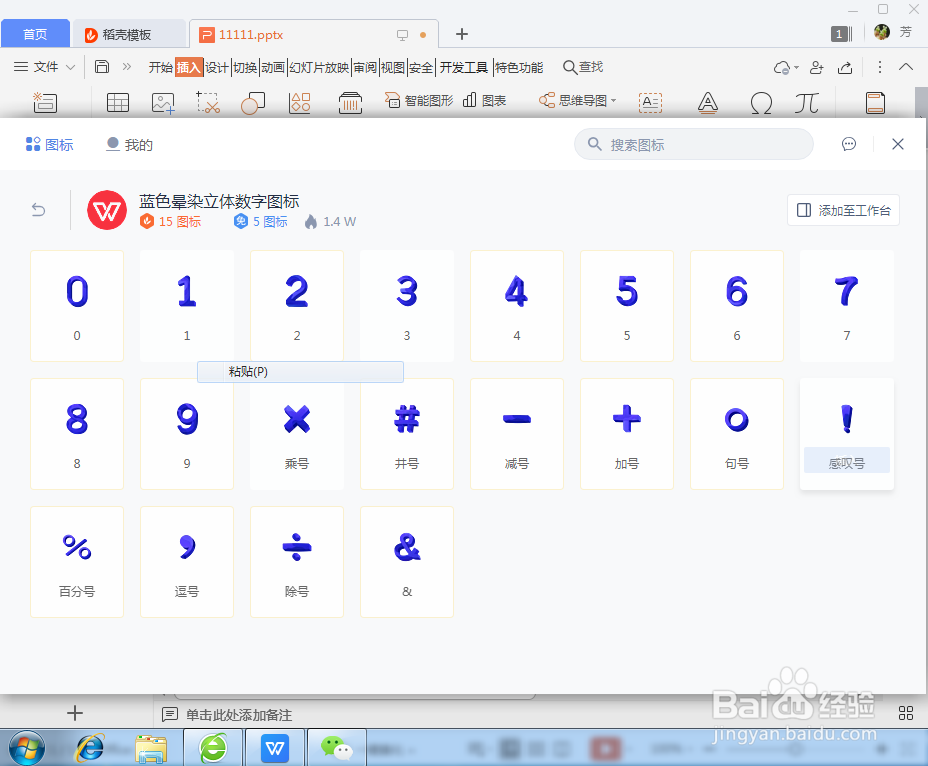Click the new slide icon in ribbon
The height and width of the screenshot is (766, 928).
pos(45,102)
